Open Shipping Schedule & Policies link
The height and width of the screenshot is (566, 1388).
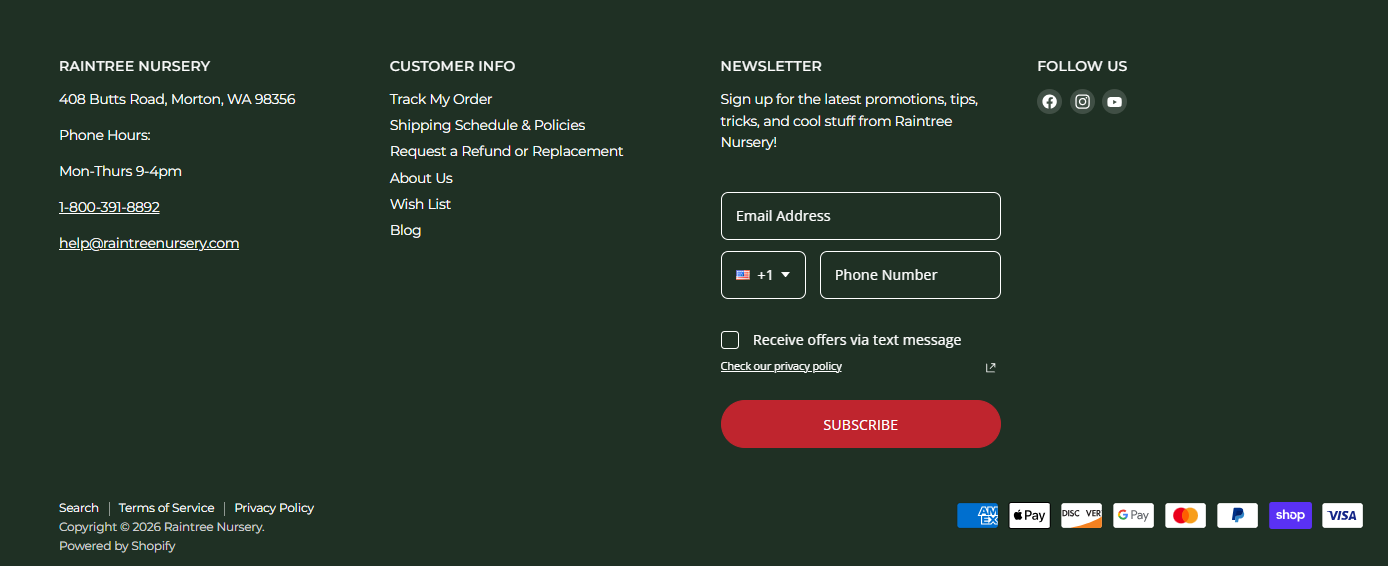point(487,125)
